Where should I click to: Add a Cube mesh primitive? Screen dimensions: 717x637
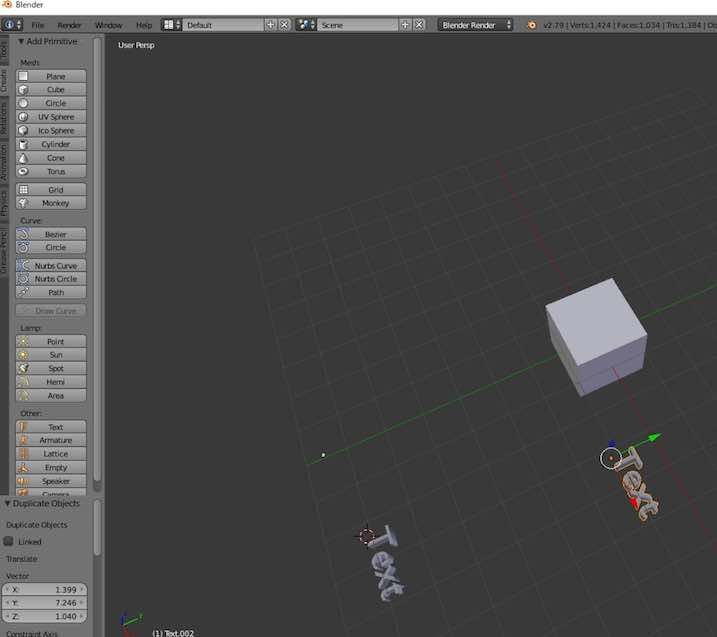[x=51, y=90]
